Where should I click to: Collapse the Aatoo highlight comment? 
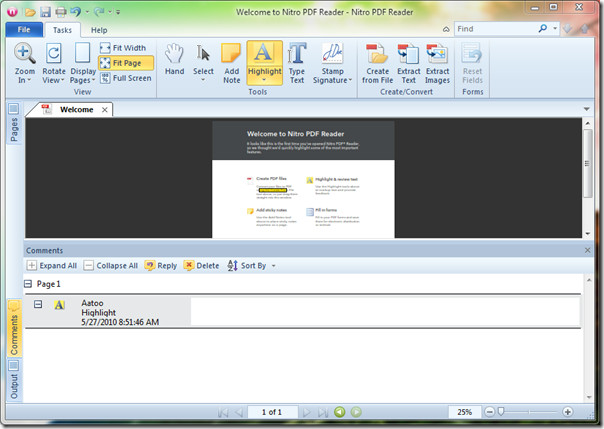point(38,305)
